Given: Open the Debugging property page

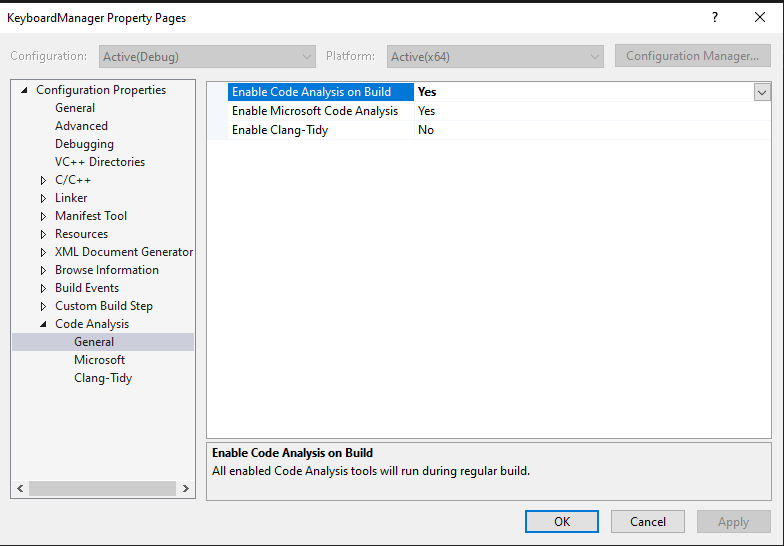Looking at the screenshot, I should click(84, 144).
